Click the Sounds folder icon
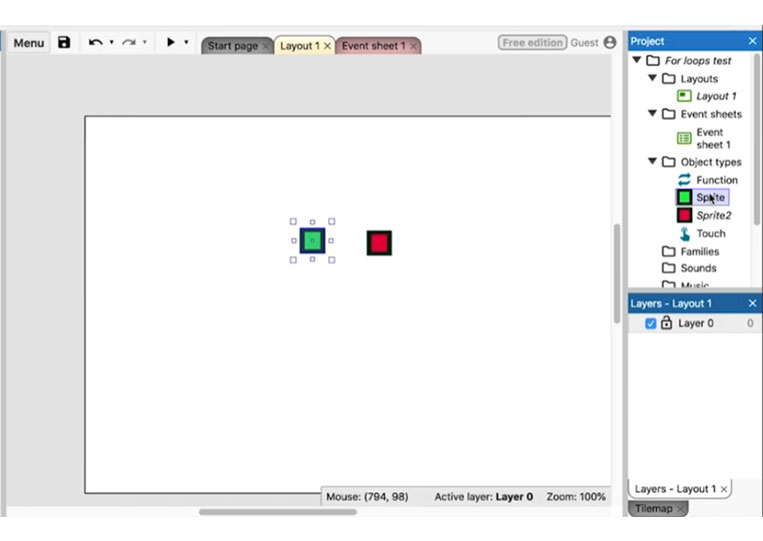The image size is (763, 541). click(x=669, y=268)
